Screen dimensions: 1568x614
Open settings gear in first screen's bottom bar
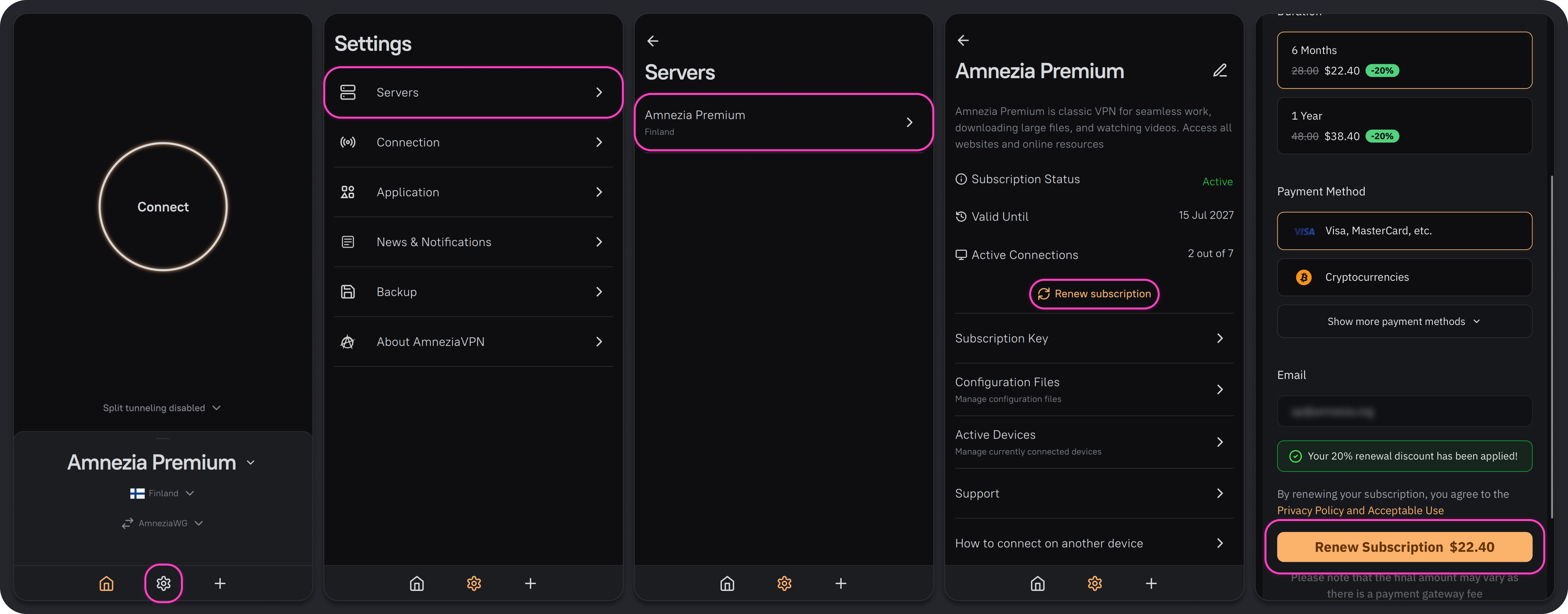[x=163, y=584]
